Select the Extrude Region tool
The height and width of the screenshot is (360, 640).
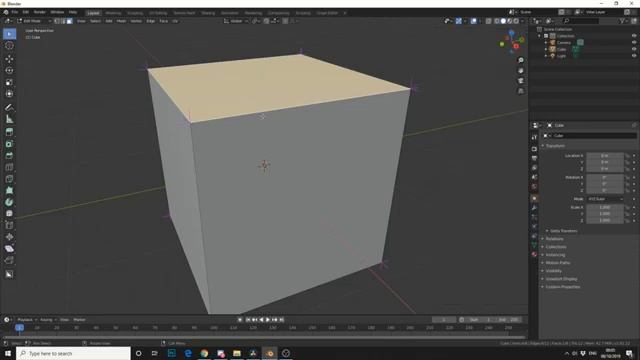tap(9, 132)
